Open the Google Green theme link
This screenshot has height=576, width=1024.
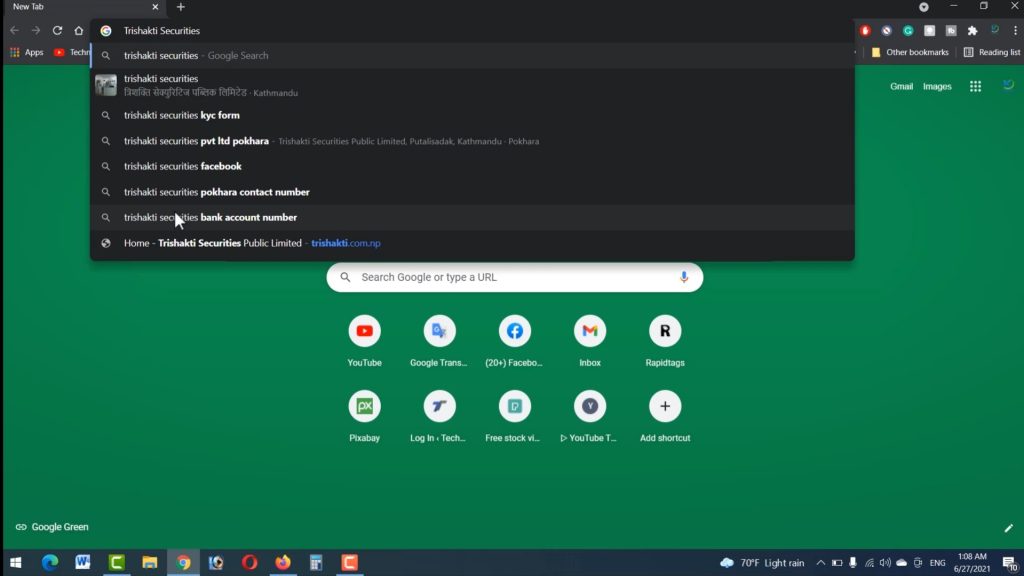(52, 527)
